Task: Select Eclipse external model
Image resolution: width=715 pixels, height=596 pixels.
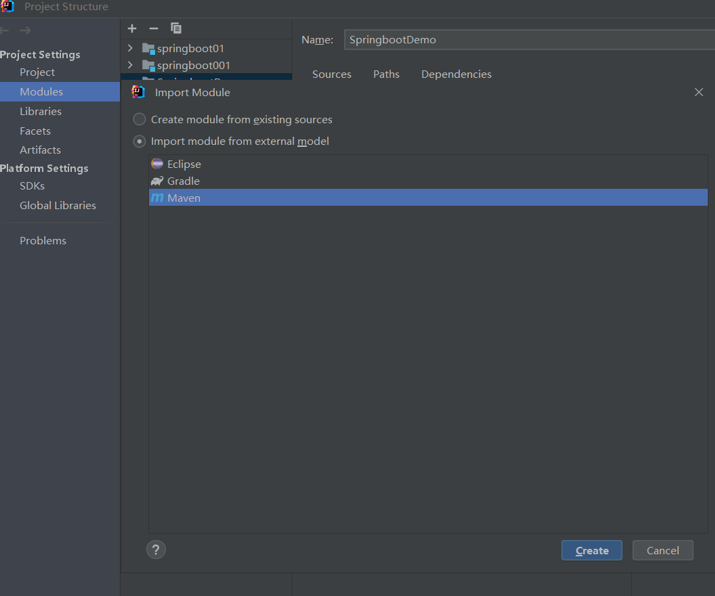Action: point(184,164)
